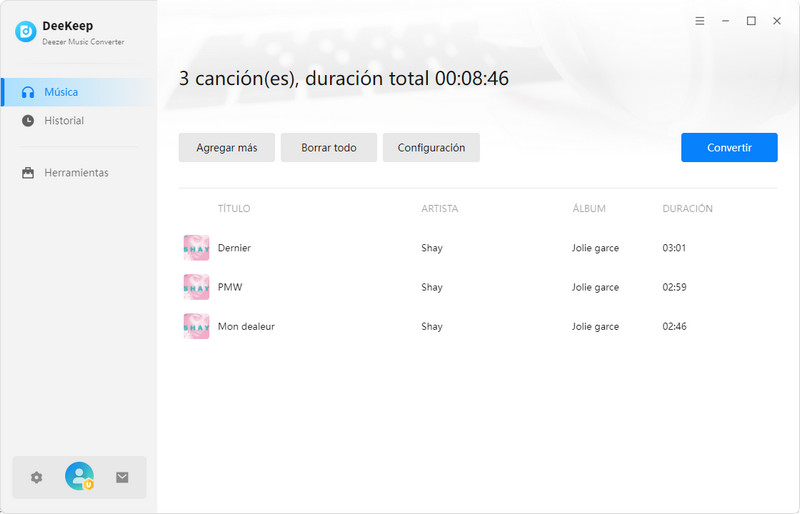
Task: Click the clock icon beside Historial
Action: (x=28, y=120)
